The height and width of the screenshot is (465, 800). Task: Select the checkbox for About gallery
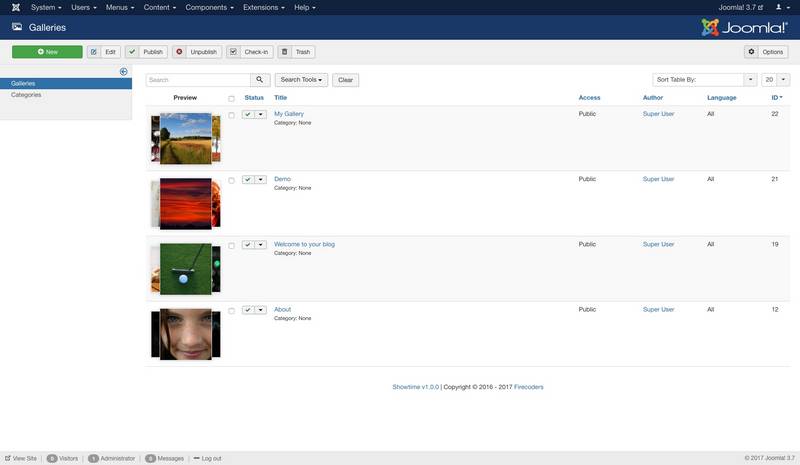[232, 310]
